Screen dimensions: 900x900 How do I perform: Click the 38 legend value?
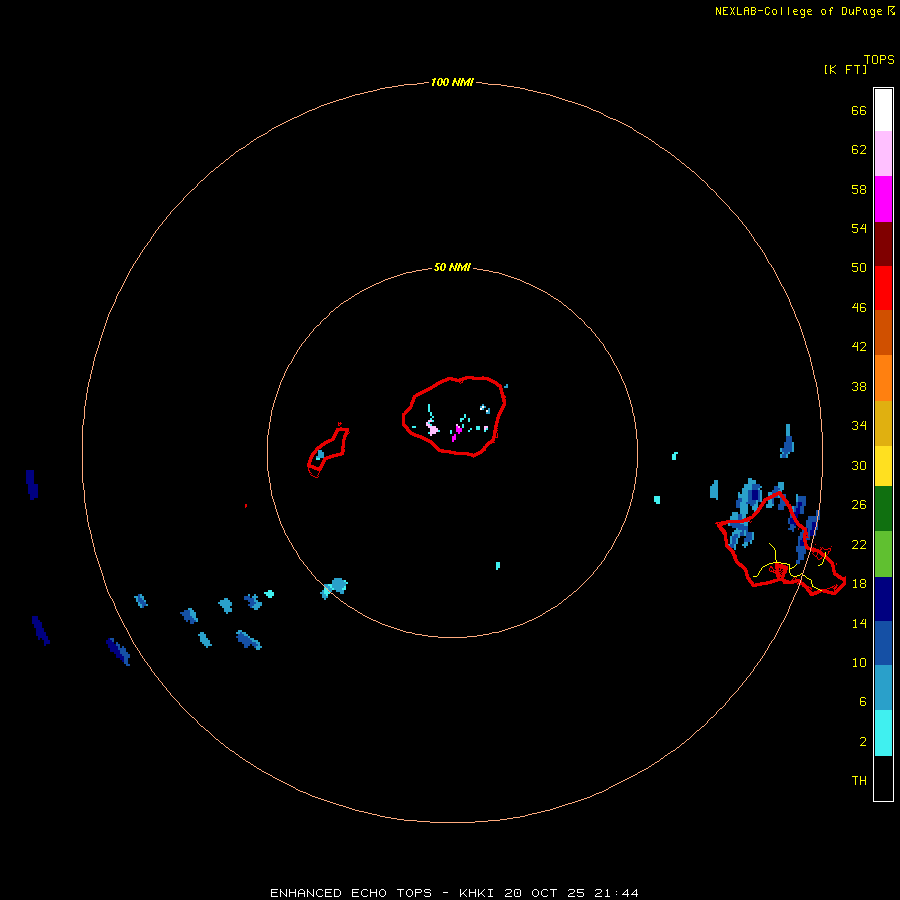(x=859, y=386)
